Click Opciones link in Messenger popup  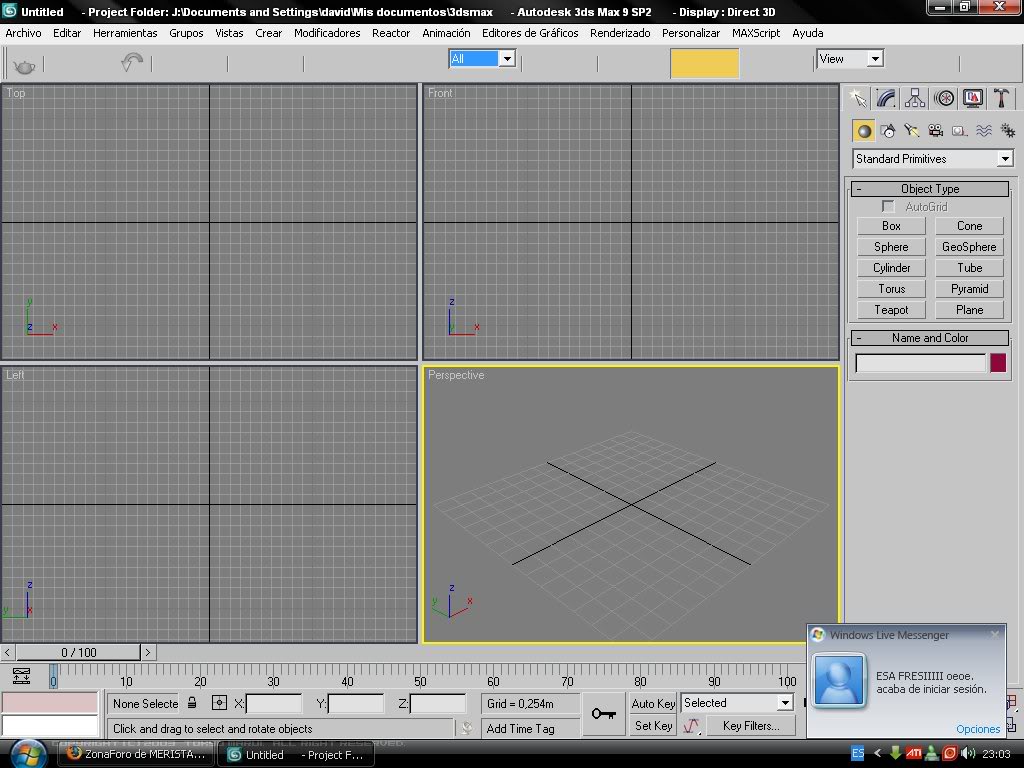tap(978, 729)
